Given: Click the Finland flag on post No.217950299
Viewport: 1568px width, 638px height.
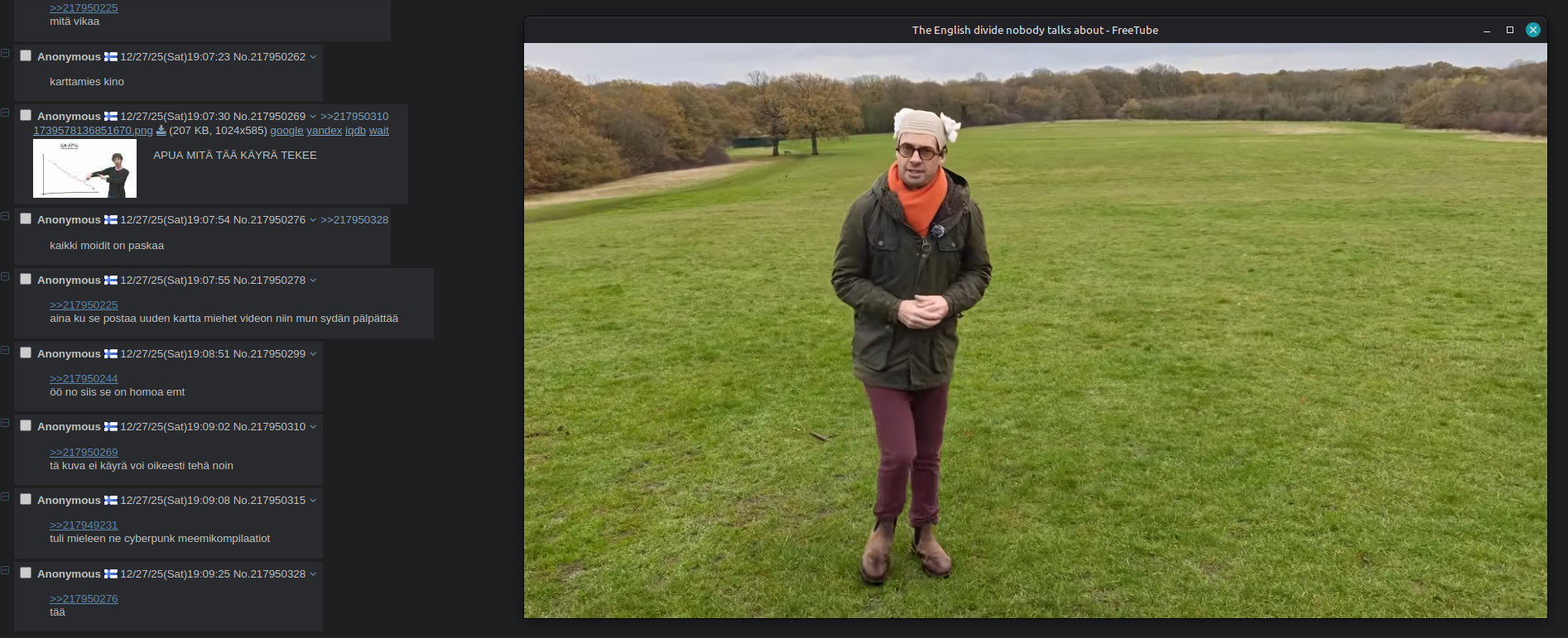Looking at the screenshot, I should point(110,353).
